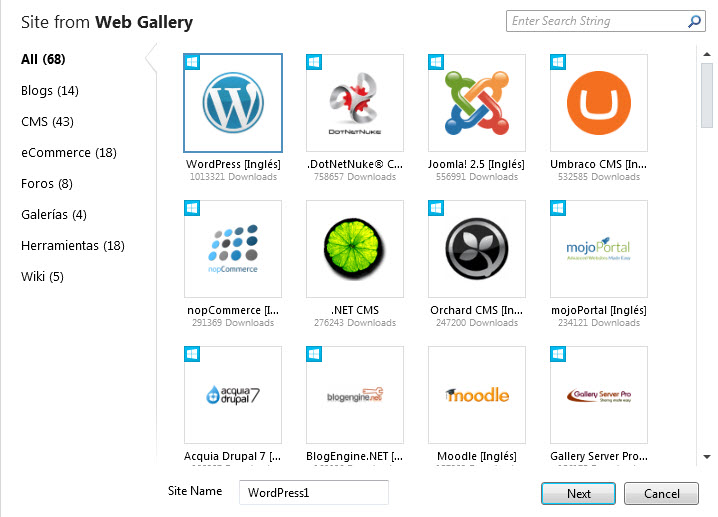
Task: Click the Acquia Drupal 7 title text
Action: (x=233, y=457)
